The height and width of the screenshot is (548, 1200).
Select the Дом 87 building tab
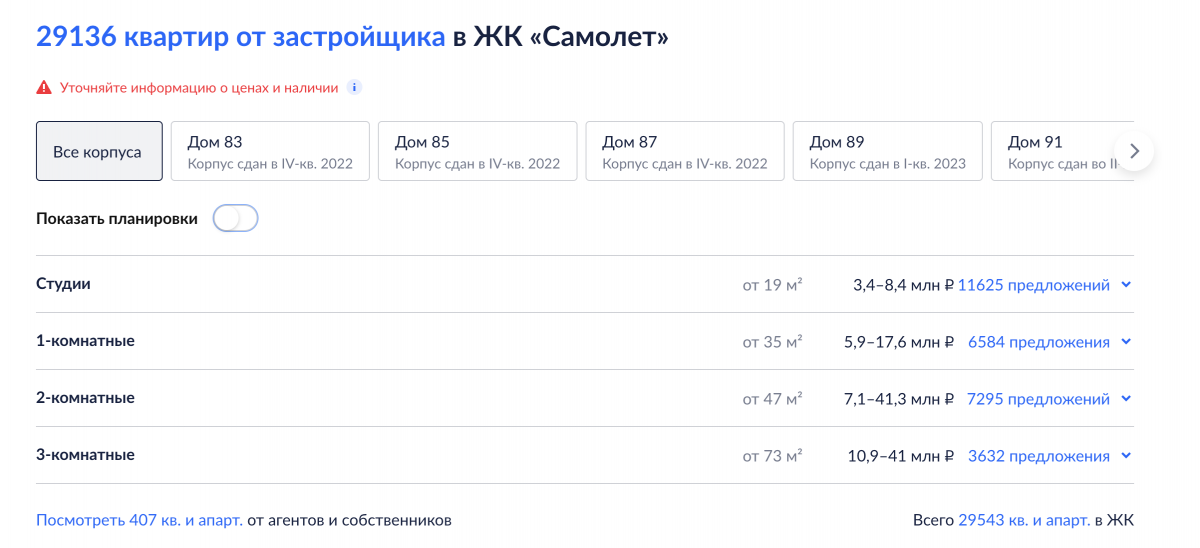click(685, 151)
